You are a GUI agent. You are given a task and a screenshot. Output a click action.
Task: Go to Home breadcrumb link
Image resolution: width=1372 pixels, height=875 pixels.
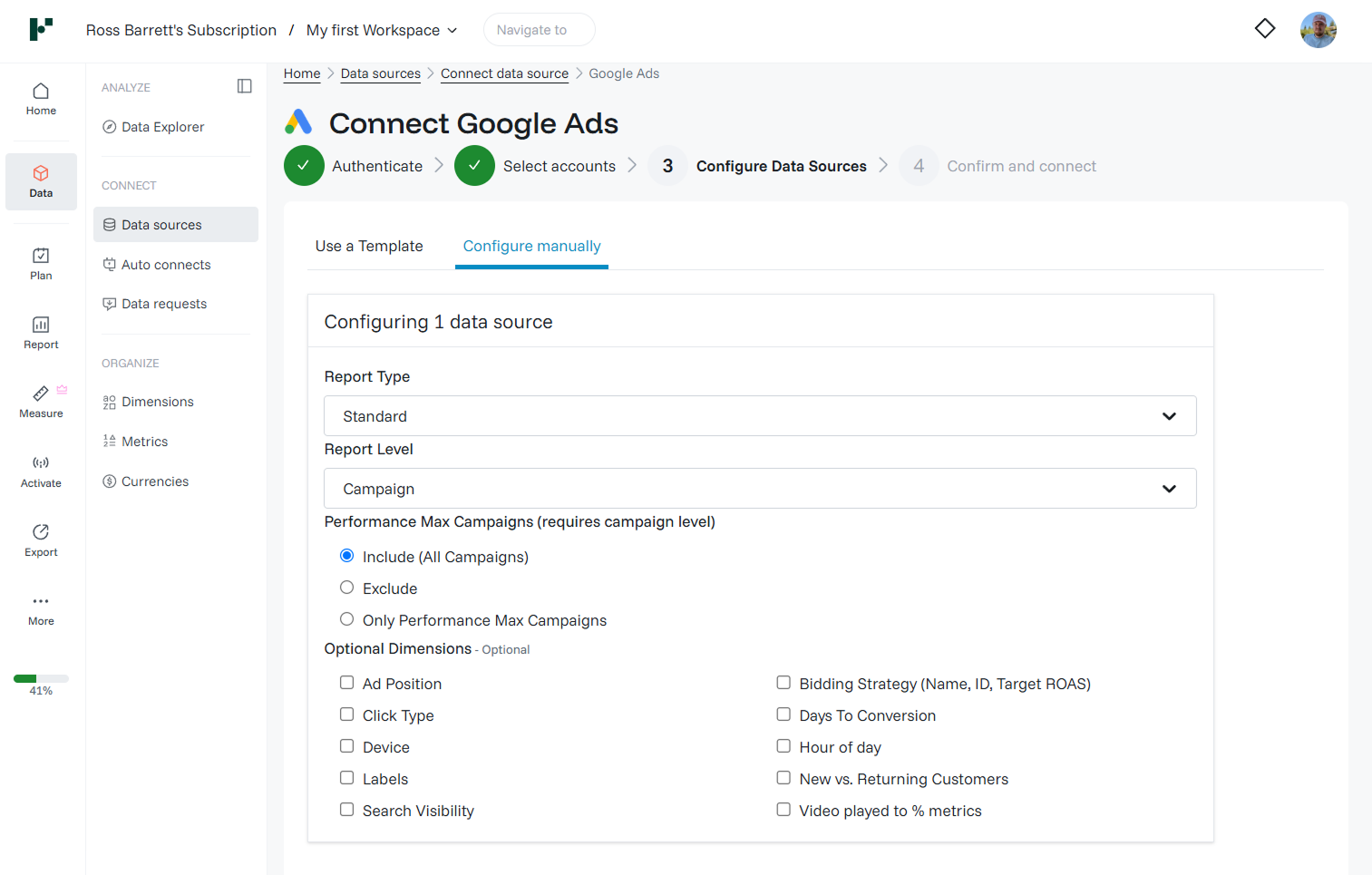click(x=302, y=73)
